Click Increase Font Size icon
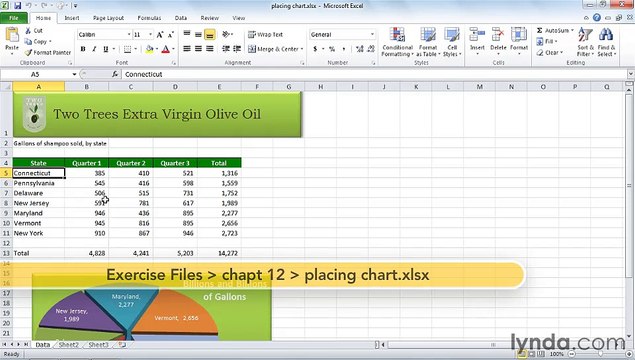Screen dimensions: 635x360 point(160,35)
